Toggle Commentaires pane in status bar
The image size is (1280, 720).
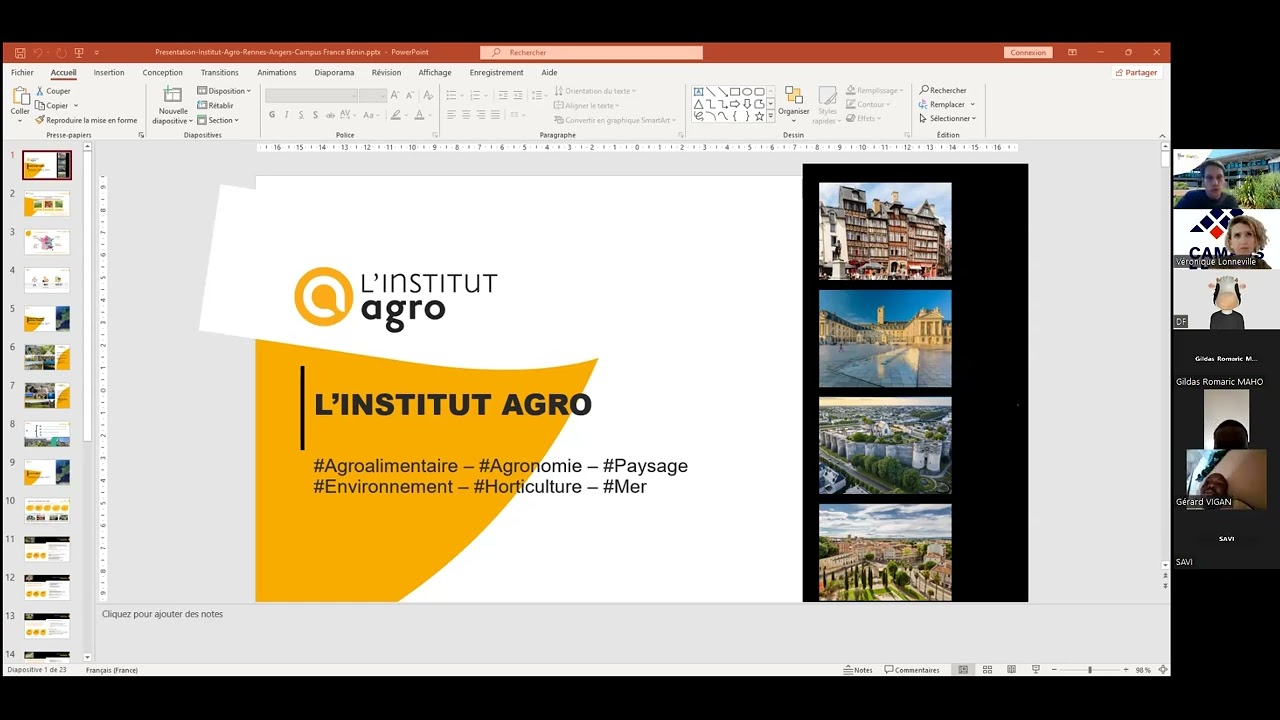[x=911, y=670]
